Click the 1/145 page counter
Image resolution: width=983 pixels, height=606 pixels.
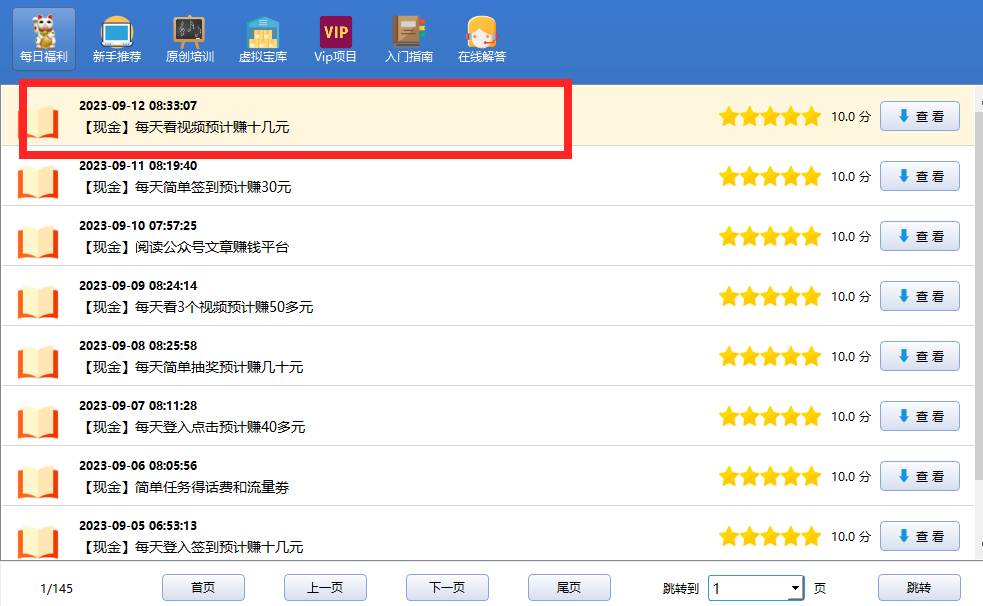[56, 588]
